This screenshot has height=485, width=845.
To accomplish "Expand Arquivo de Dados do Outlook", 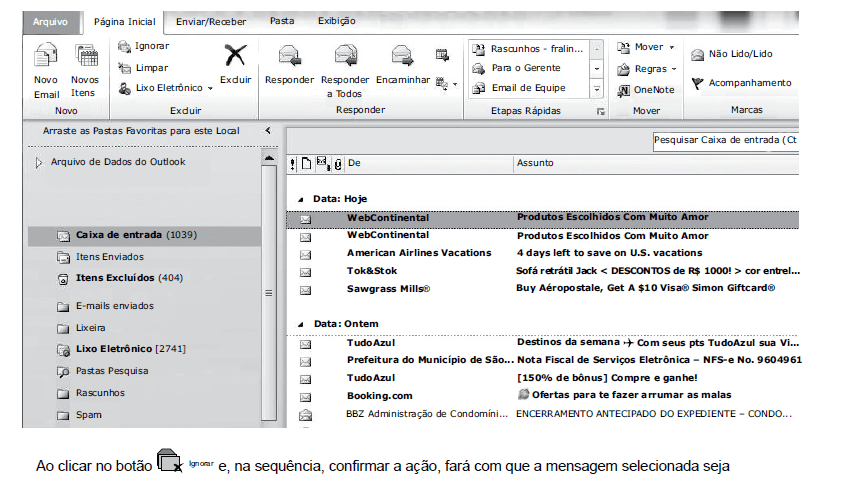I will [x=38, y=162].
